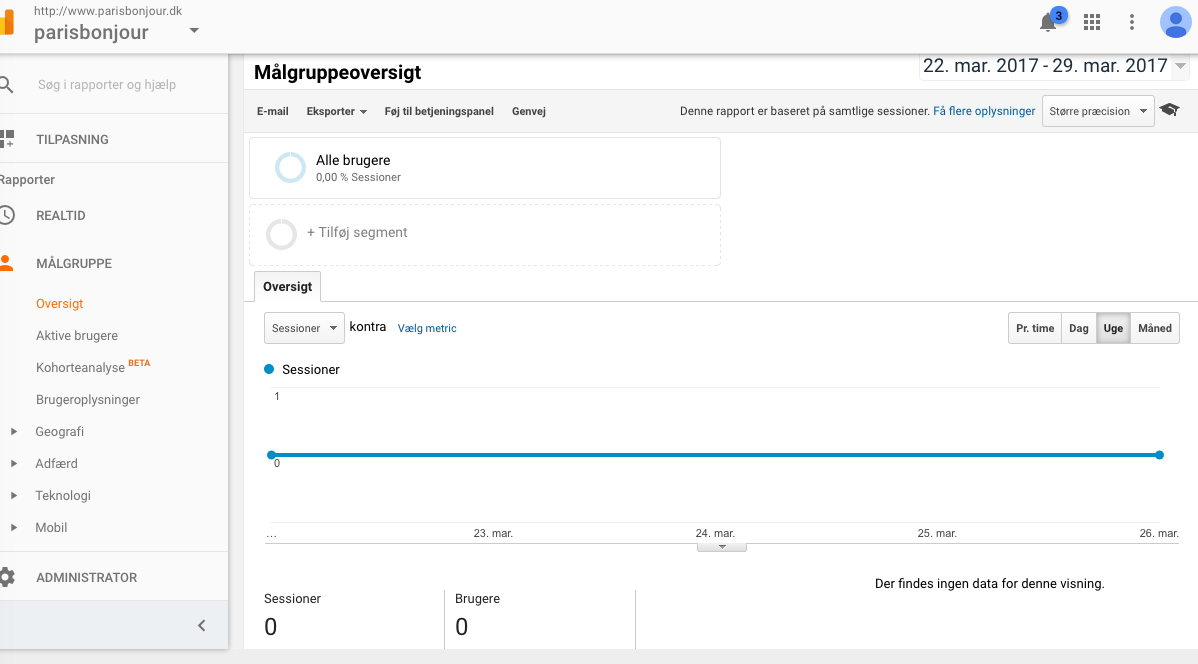Open the three-dot more options menu
The height and width of the screenshot is (664, 1198).
coord(1132,22)
